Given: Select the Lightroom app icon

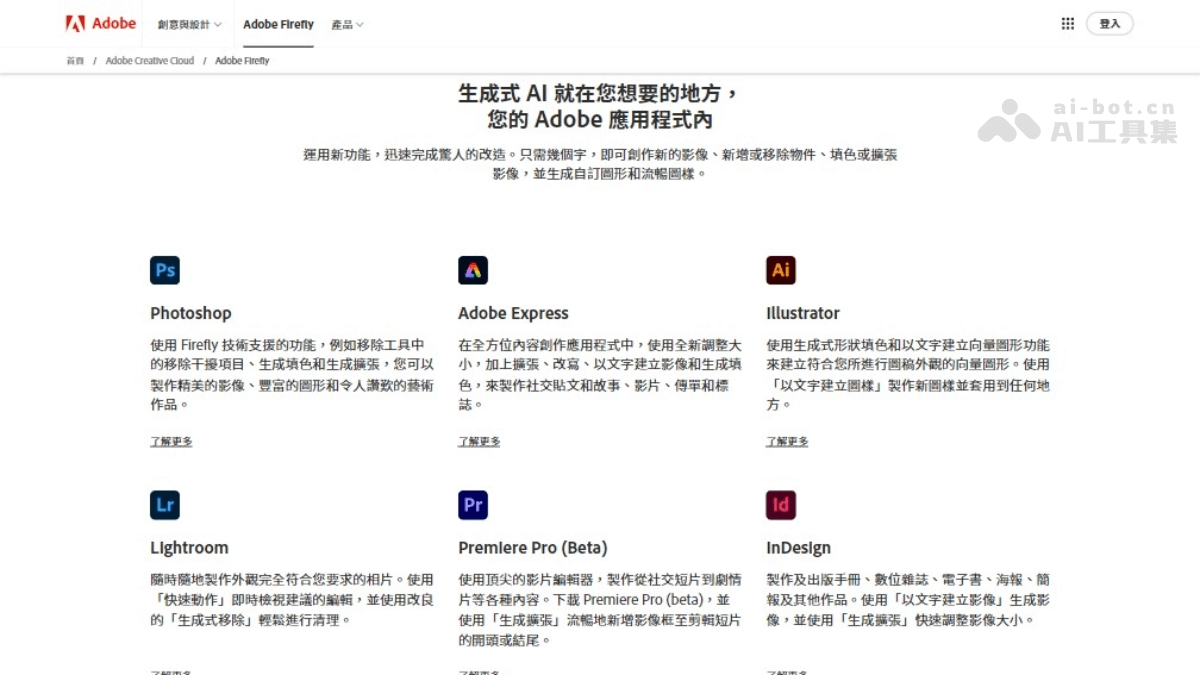Looking at the screenshot, I should click(164, 505).
